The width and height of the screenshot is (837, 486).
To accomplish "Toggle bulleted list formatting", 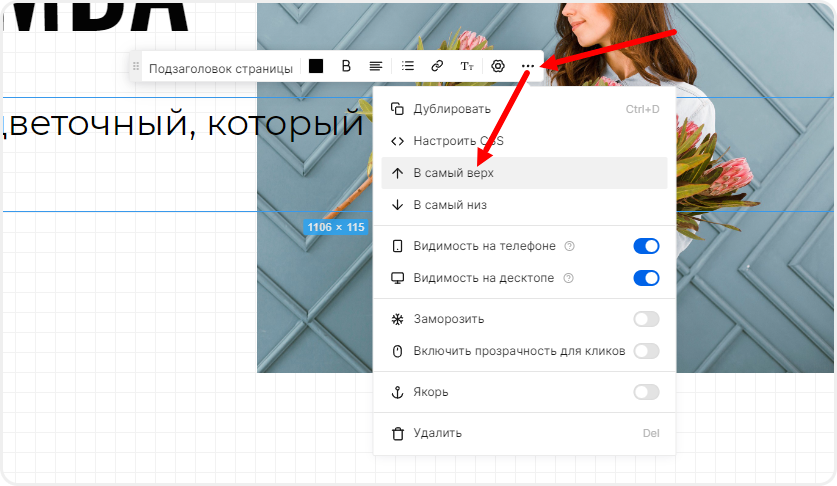I will 408,66.
